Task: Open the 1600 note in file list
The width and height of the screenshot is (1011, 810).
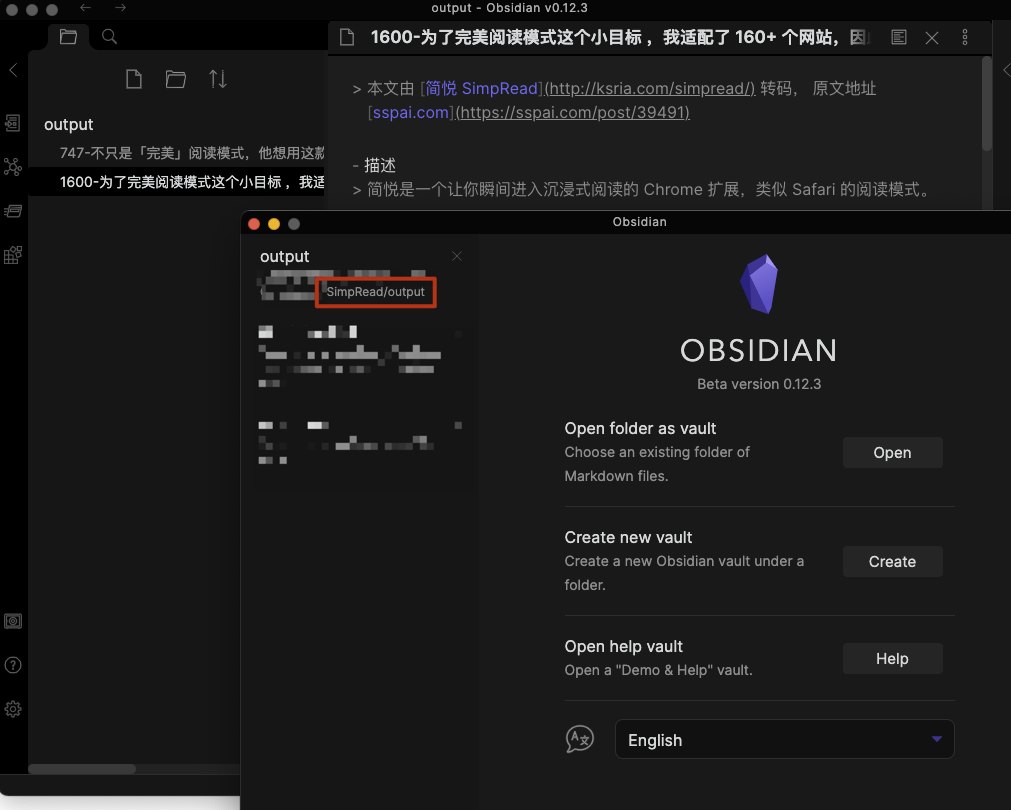Action: [178, 182]
